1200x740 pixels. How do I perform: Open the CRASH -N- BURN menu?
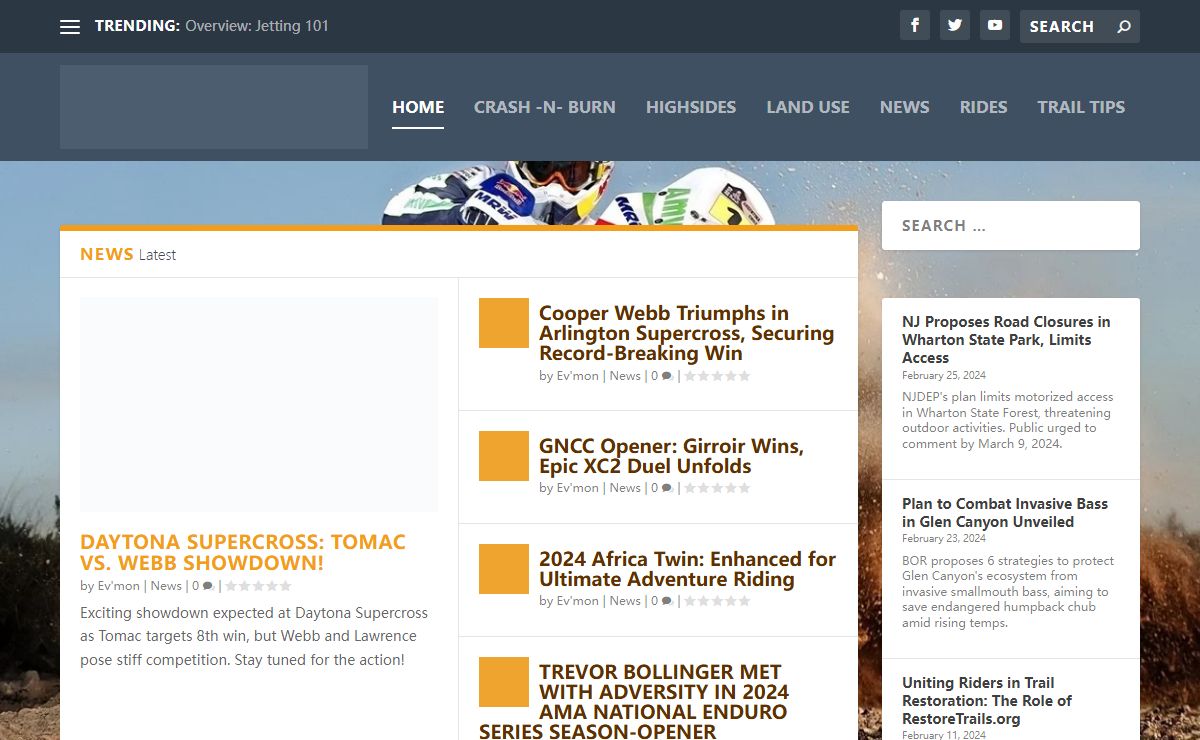545,107
